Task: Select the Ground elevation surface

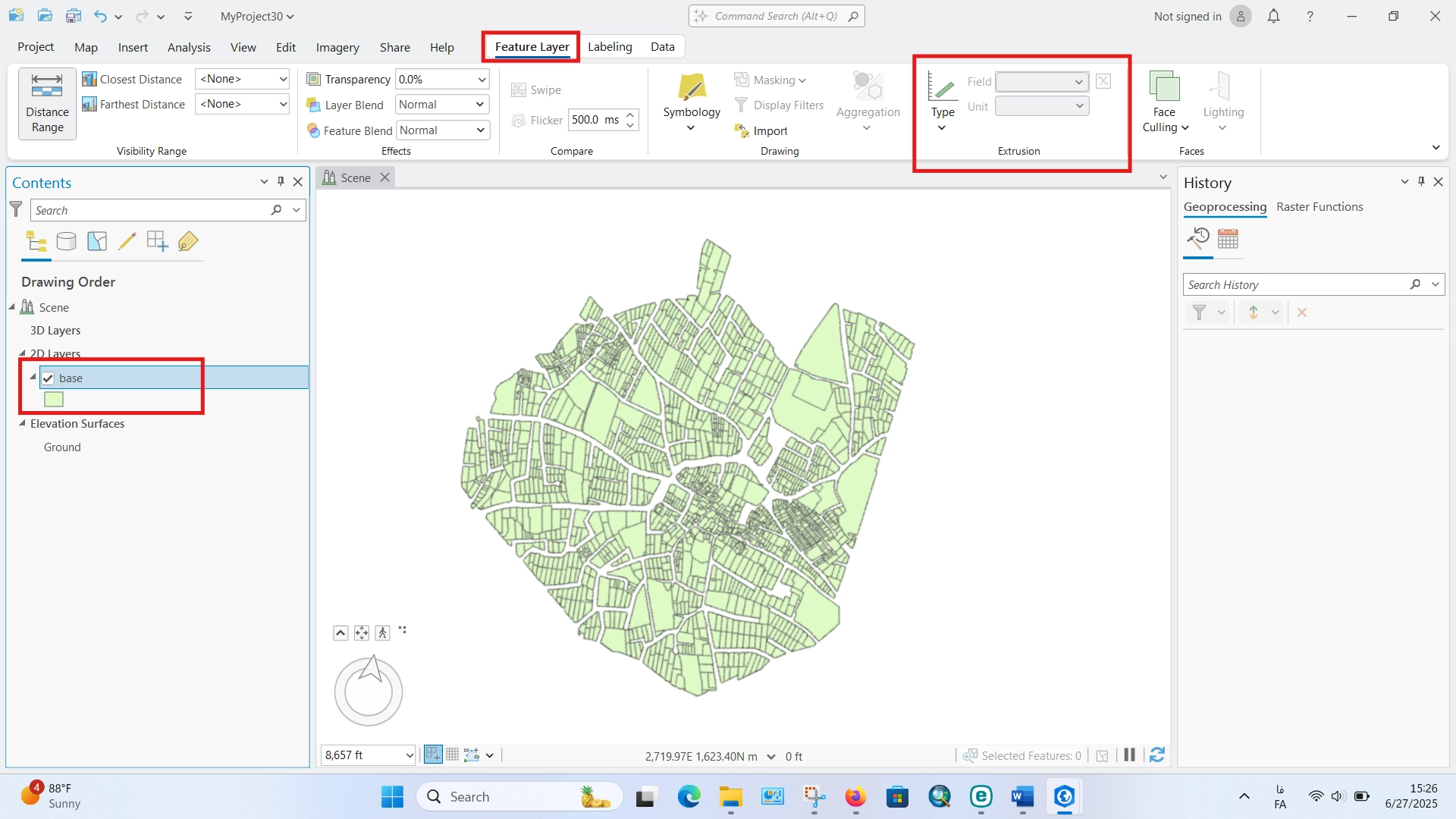Action: click(x=62, y=447)
